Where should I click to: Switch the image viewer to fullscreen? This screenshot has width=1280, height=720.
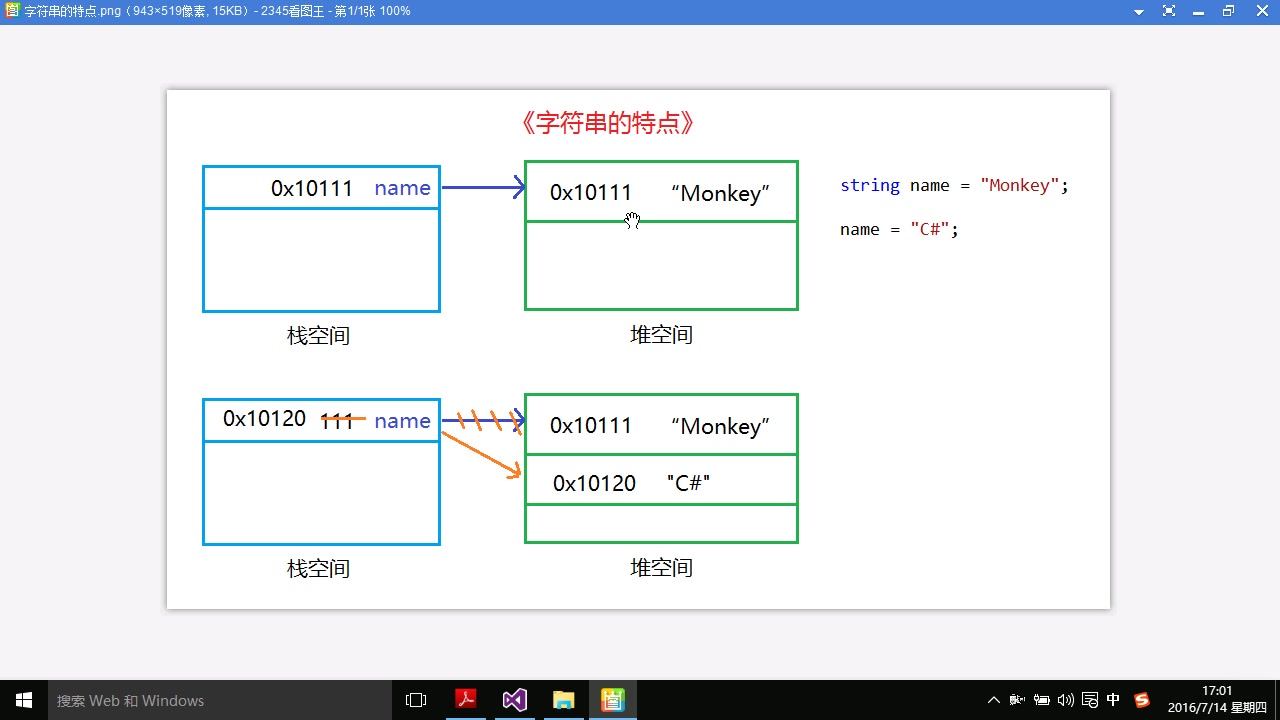point(1169,11)
